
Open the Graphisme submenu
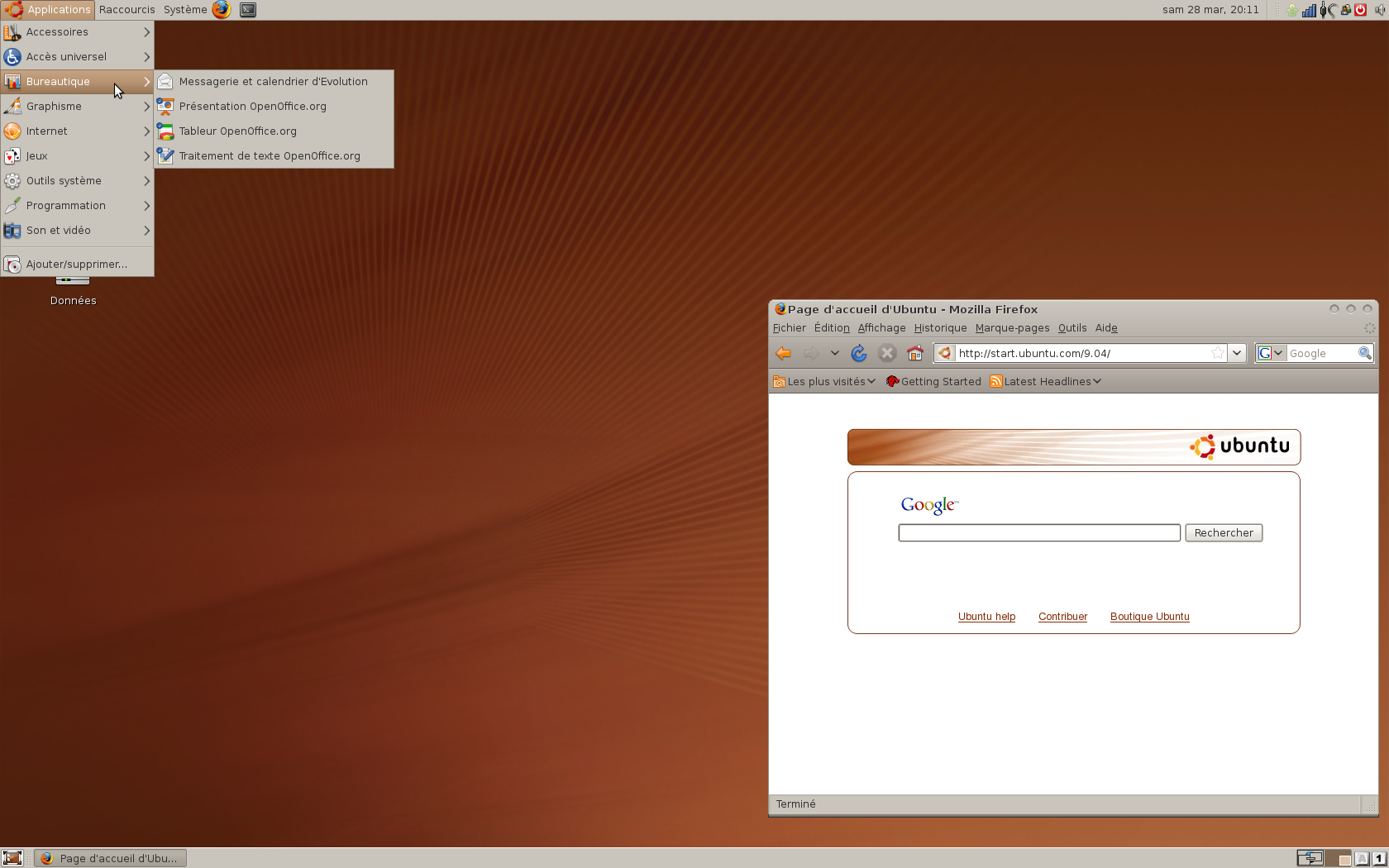(x=77, y=106)
